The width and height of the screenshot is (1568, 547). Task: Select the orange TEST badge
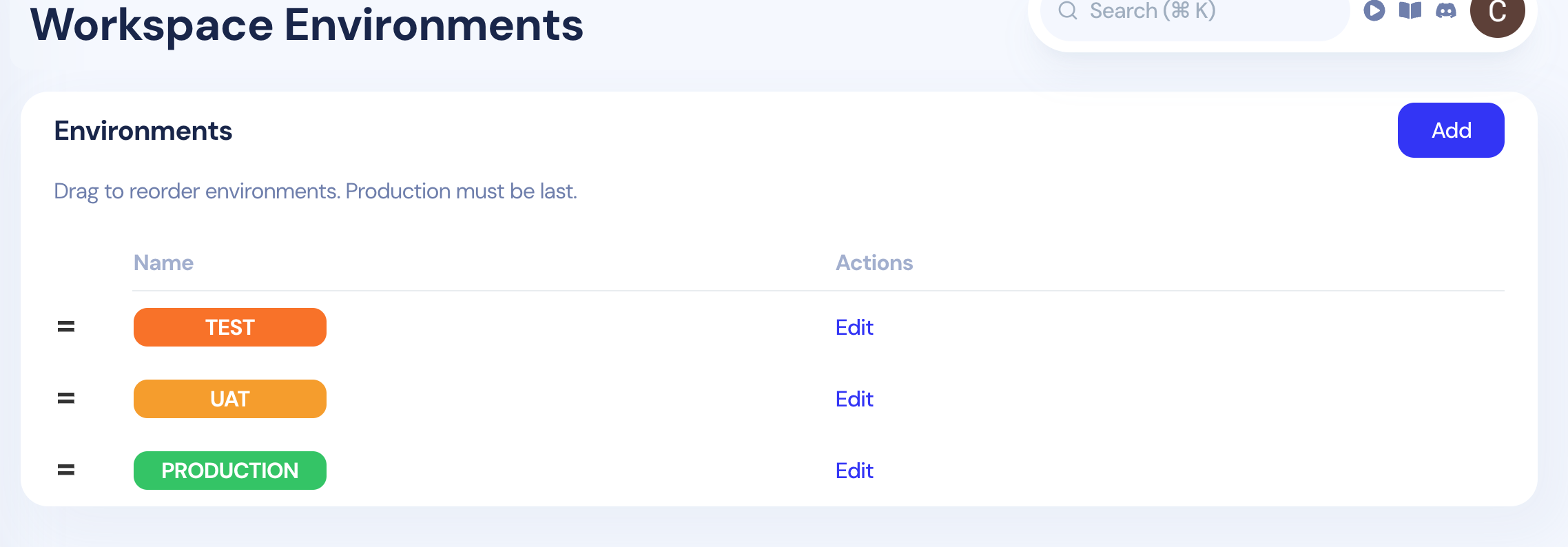[x=230, y=327]
